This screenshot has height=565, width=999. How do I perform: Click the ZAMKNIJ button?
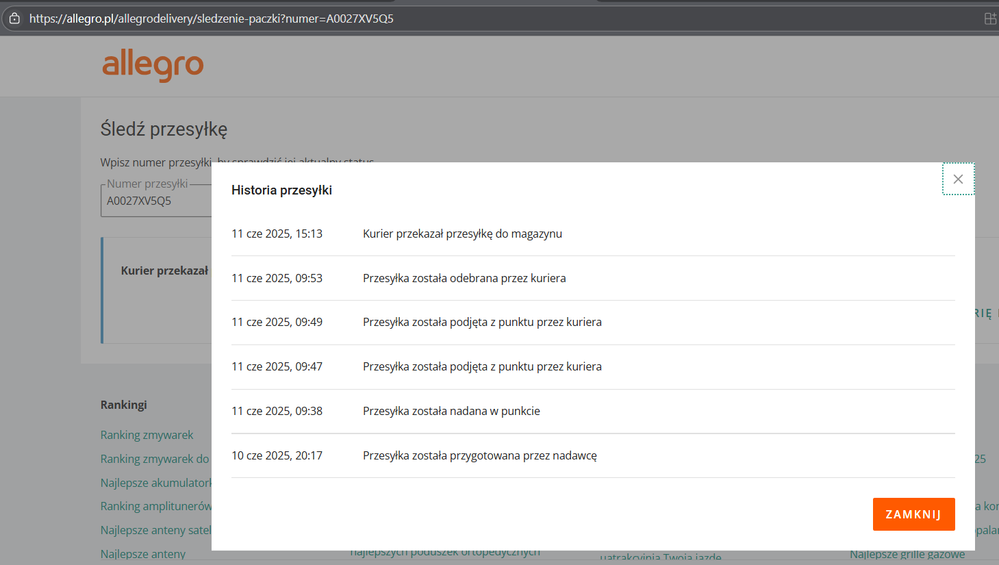913,514
